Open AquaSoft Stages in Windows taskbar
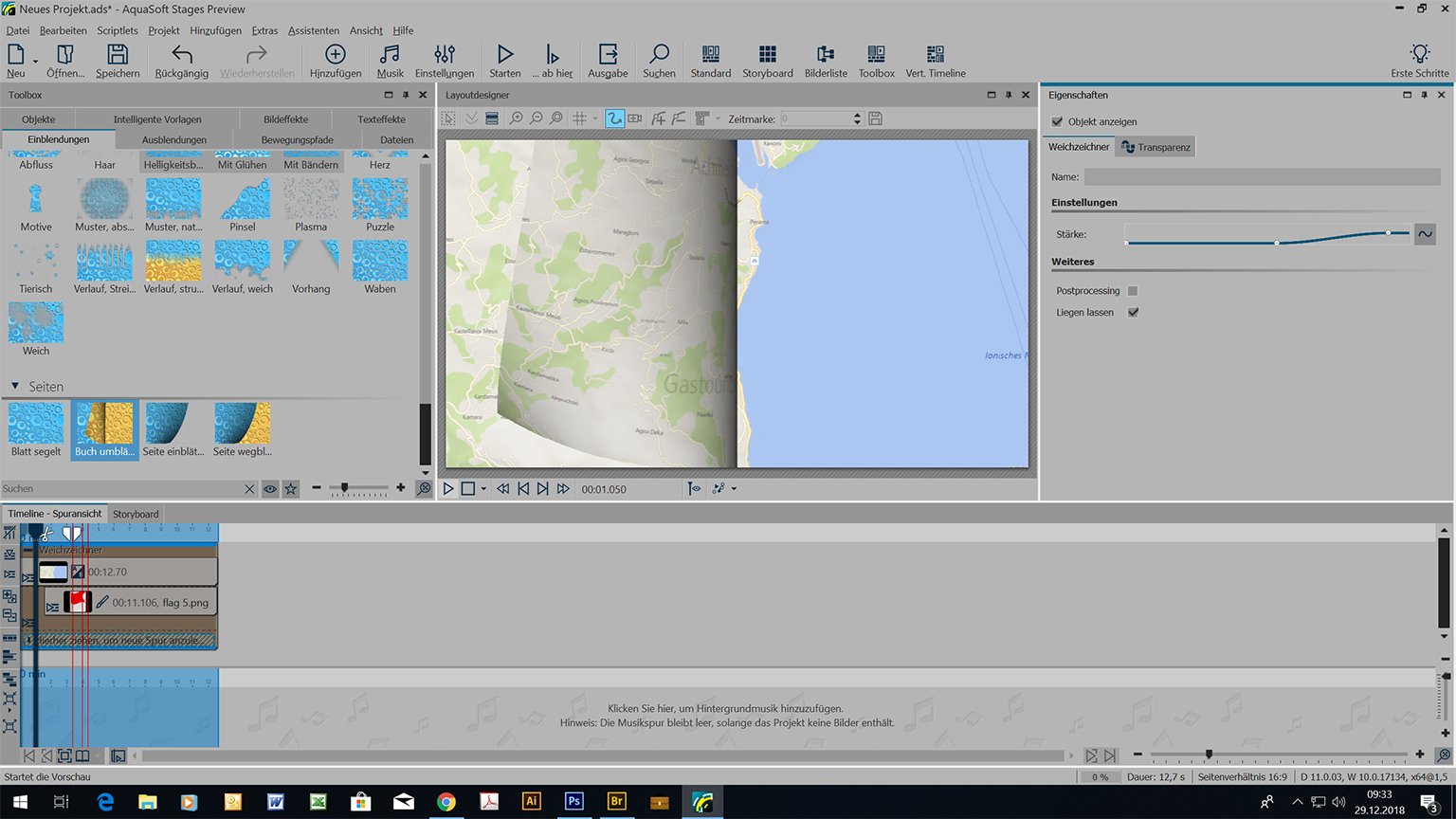 point(701,802)
